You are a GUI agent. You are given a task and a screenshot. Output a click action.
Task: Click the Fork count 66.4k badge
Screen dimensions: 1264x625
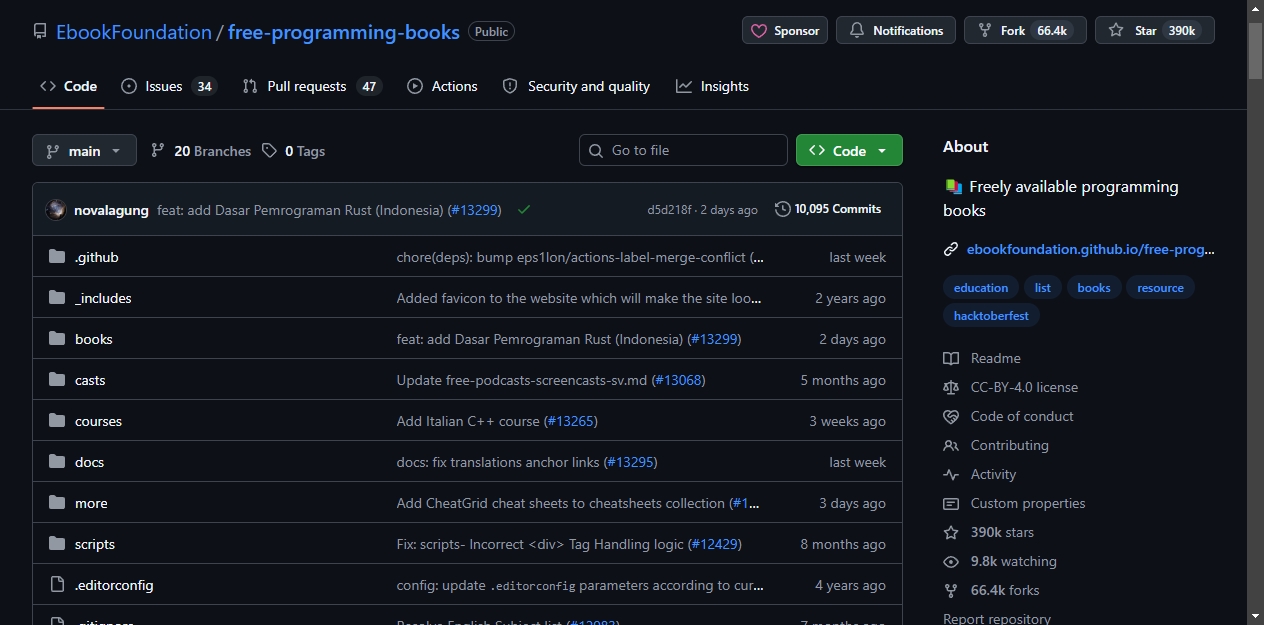[1052, 31]
